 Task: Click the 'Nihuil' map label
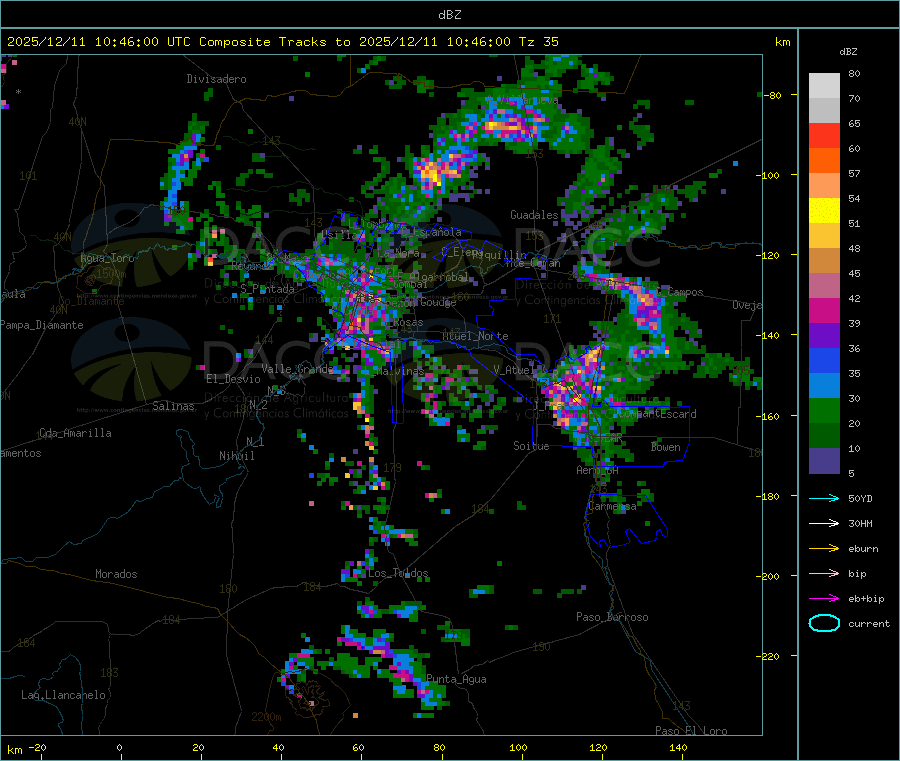pos(236,456)
